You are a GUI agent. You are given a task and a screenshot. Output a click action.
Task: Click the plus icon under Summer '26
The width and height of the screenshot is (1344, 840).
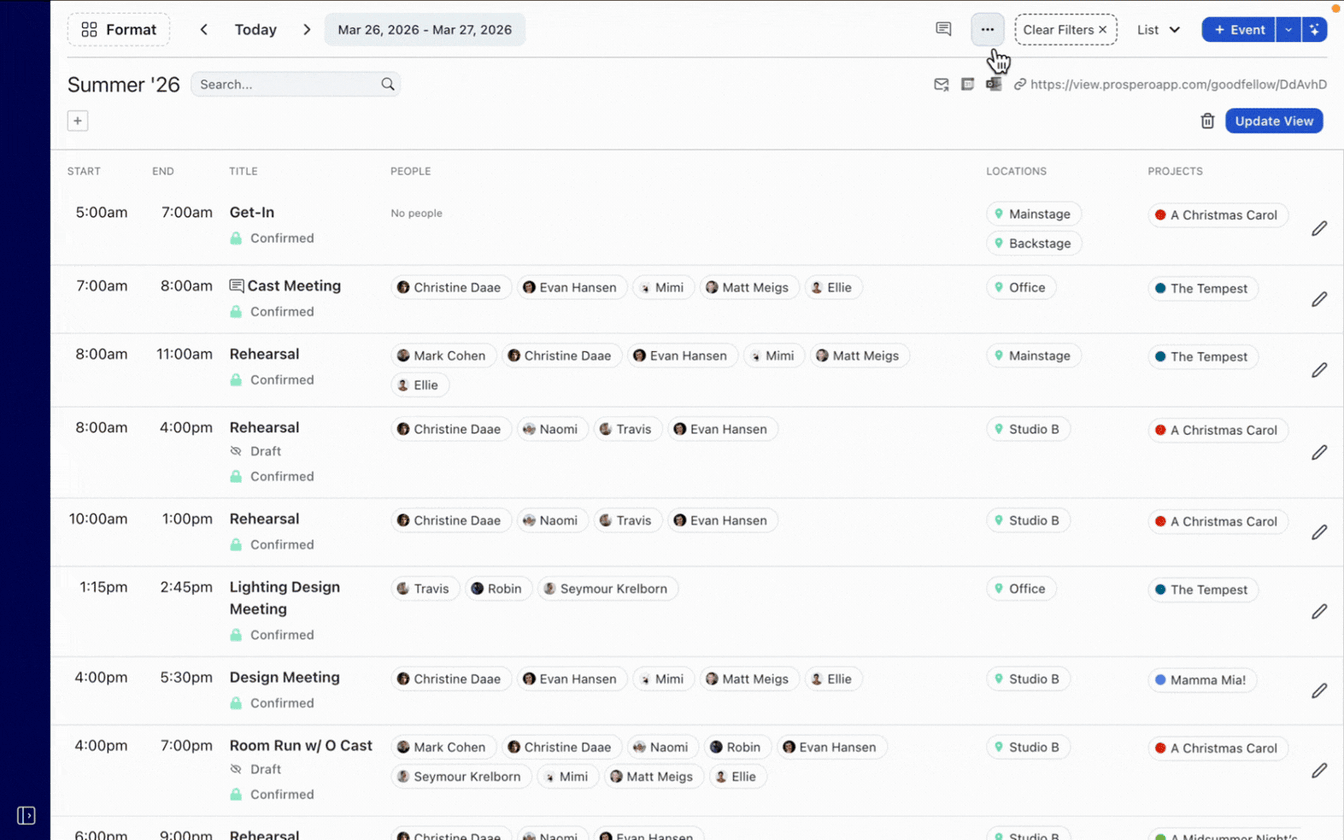pyautogui.click(x=77, y=121)
